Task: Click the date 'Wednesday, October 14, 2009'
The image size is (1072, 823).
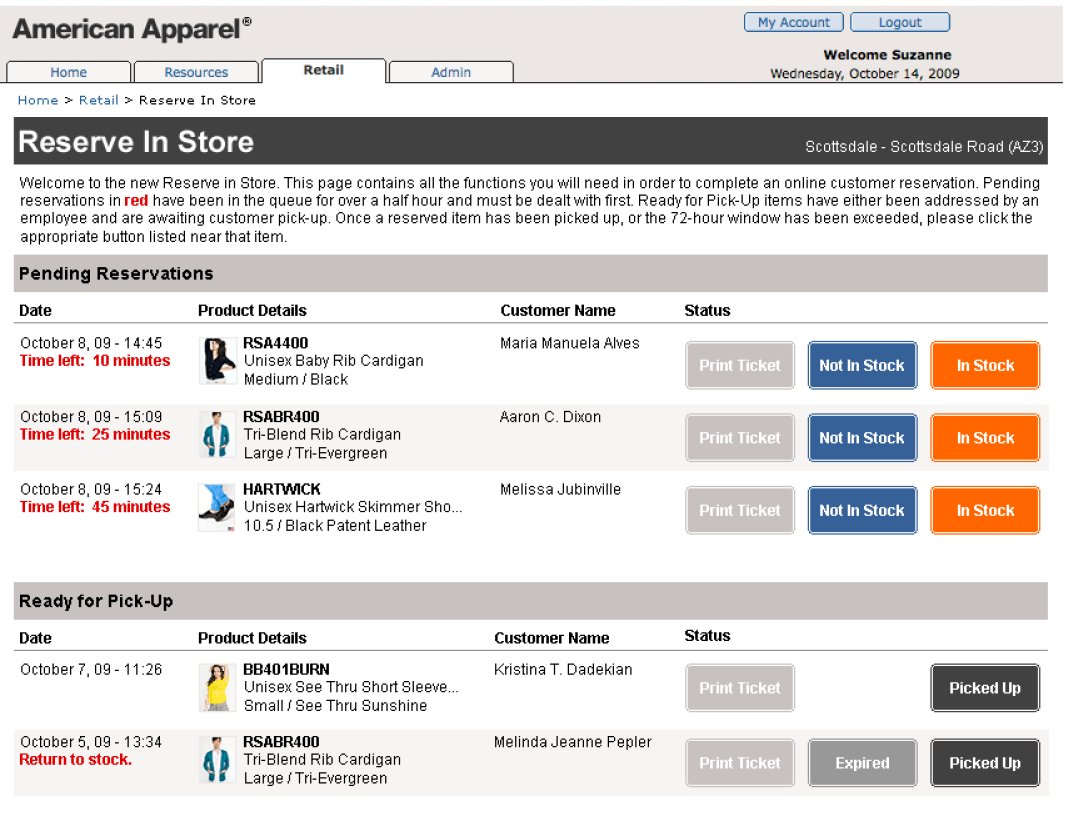Action: coord(865,74)
